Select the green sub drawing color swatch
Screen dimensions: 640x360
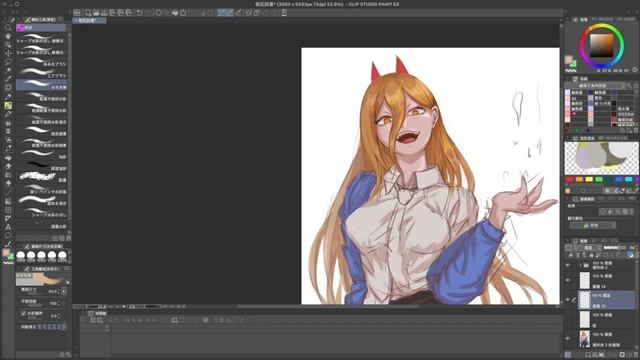573,63
